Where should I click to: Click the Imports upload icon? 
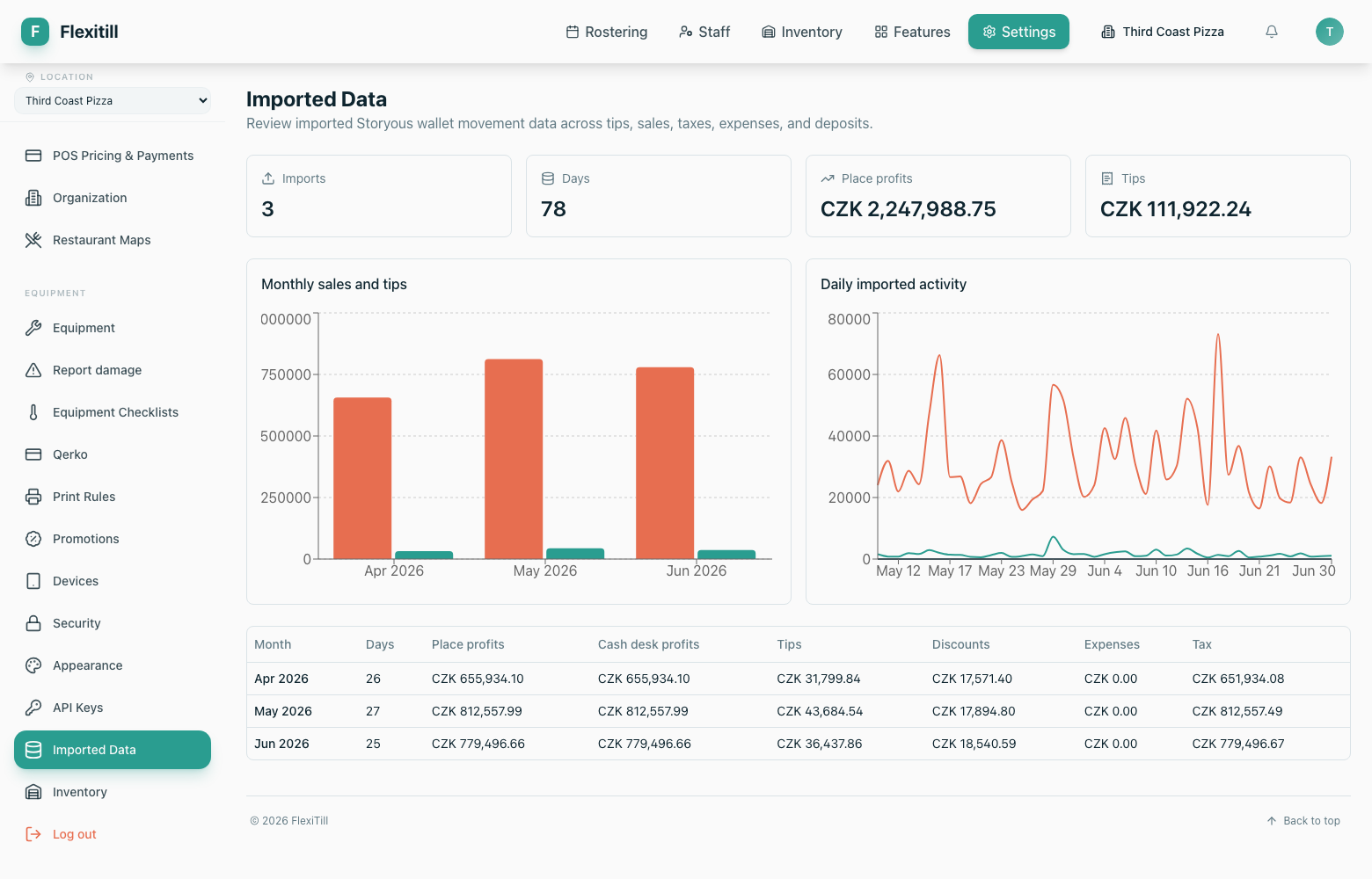(x=268, y=178)
